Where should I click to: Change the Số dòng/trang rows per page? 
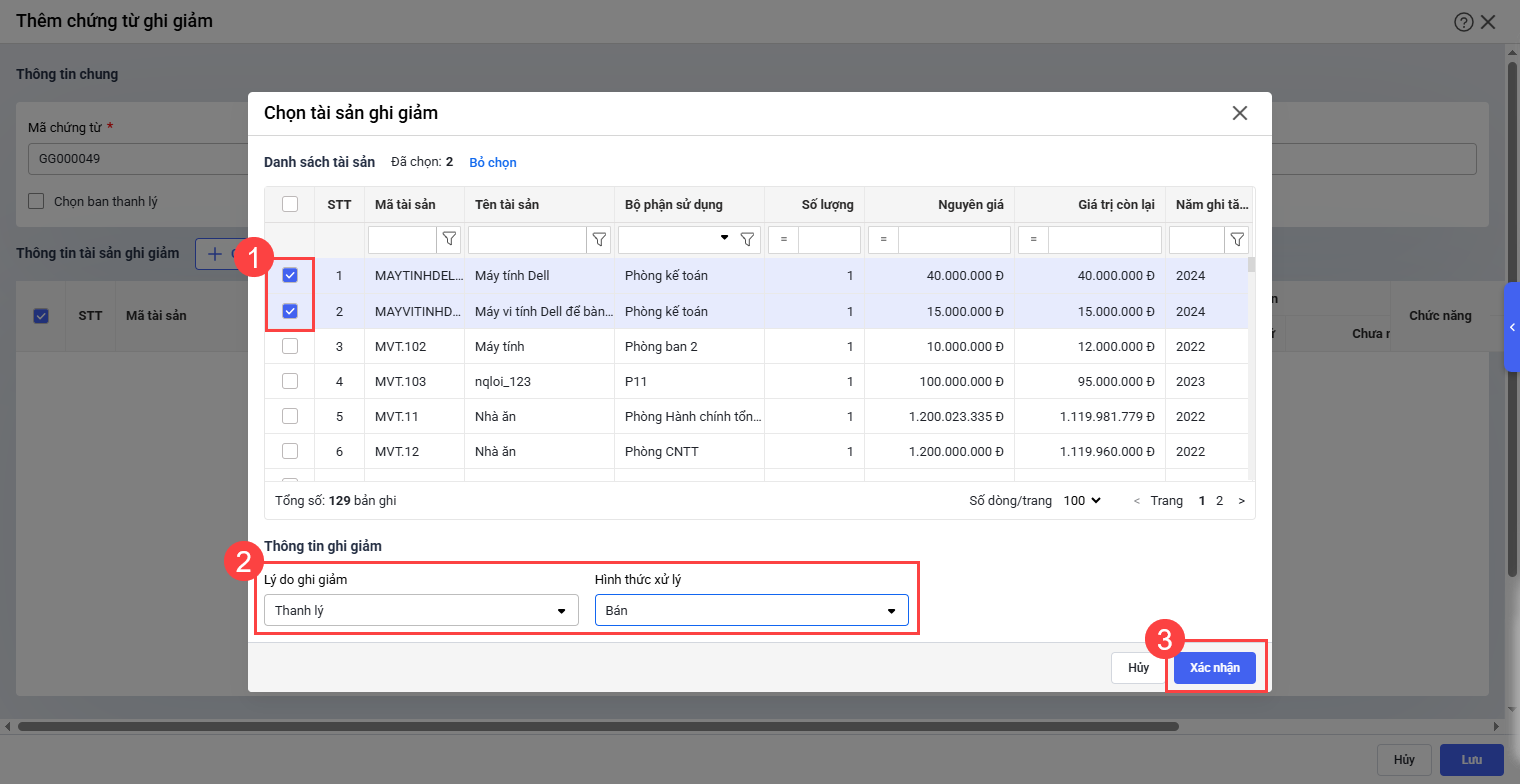pos(1082,500)
